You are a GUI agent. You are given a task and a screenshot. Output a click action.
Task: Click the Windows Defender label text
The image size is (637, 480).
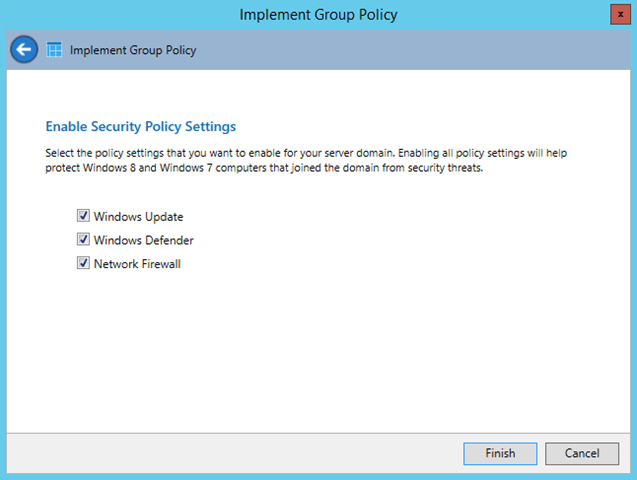pos(144,240)
